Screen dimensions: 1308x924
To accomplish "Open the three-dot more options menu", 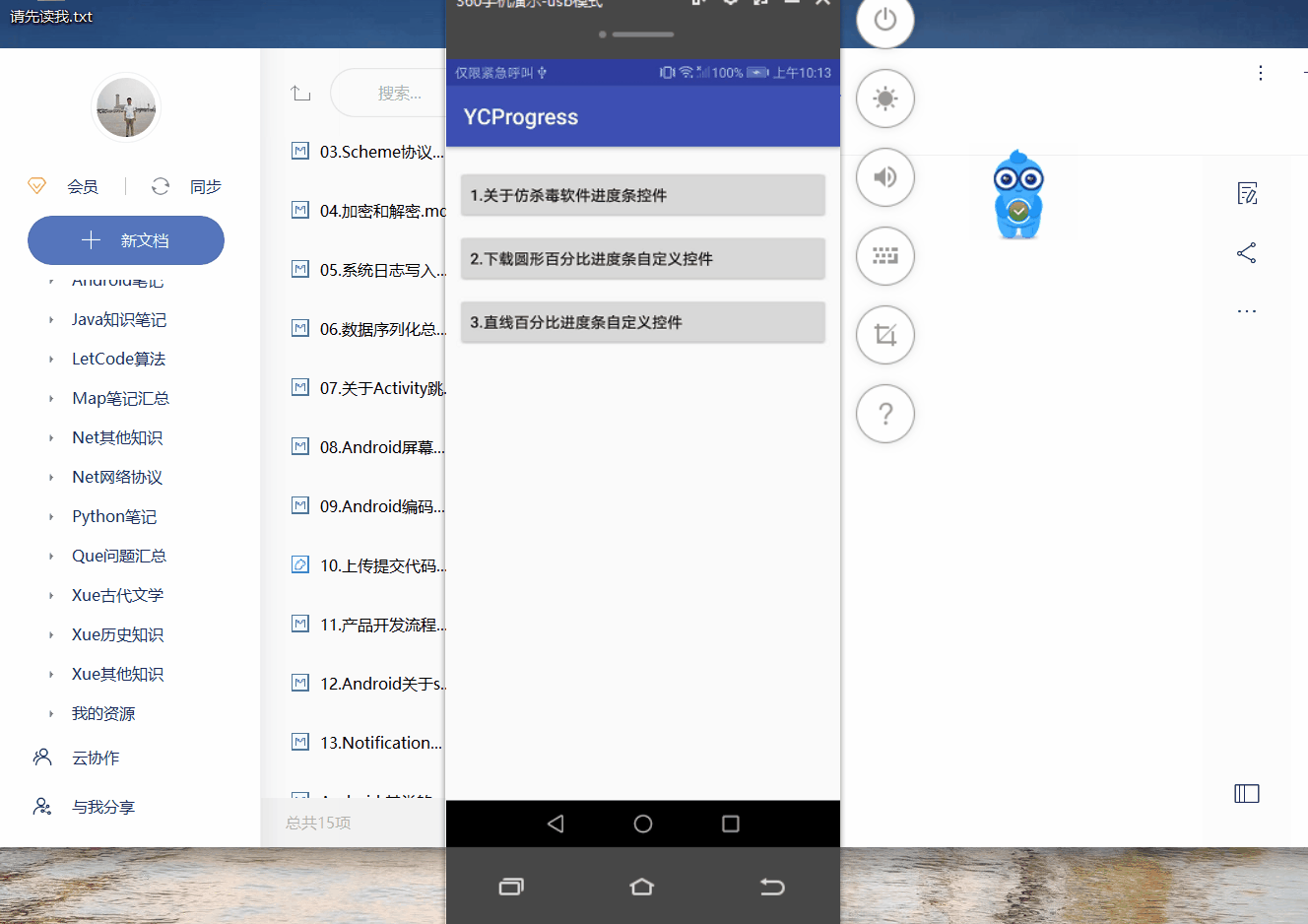I will (1261, 73).
